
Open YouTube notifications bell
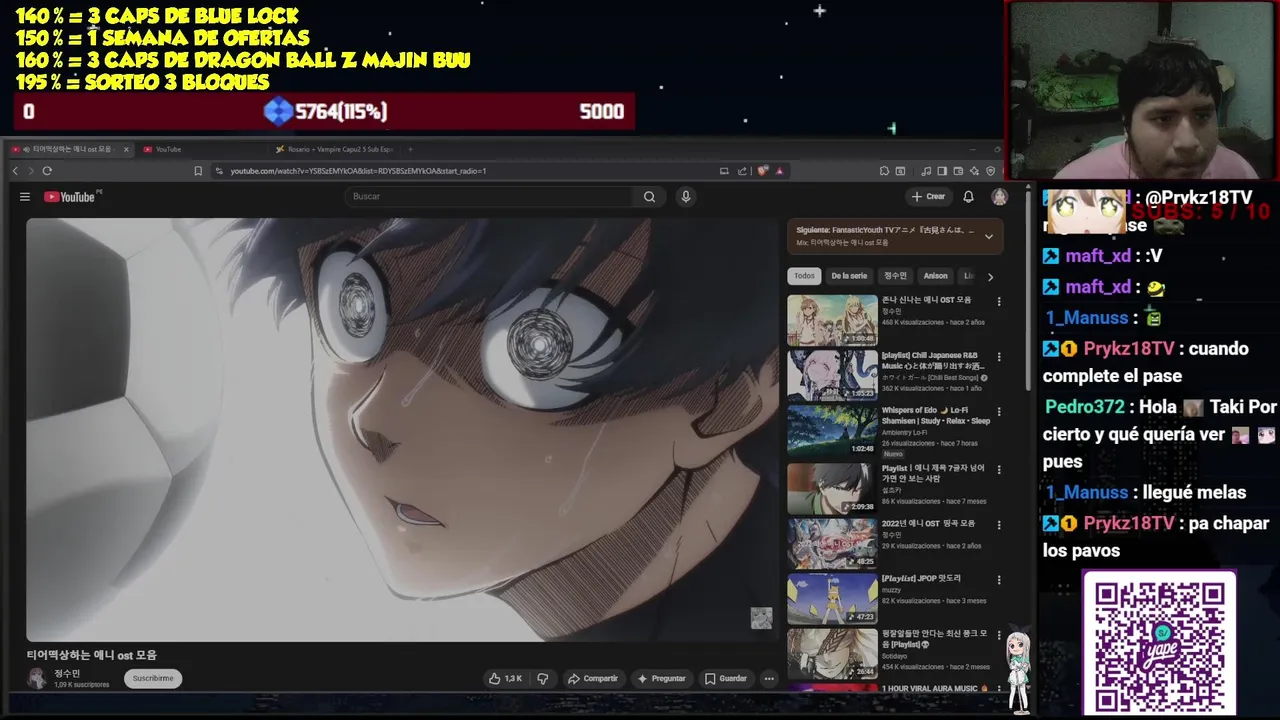point(968,197)
